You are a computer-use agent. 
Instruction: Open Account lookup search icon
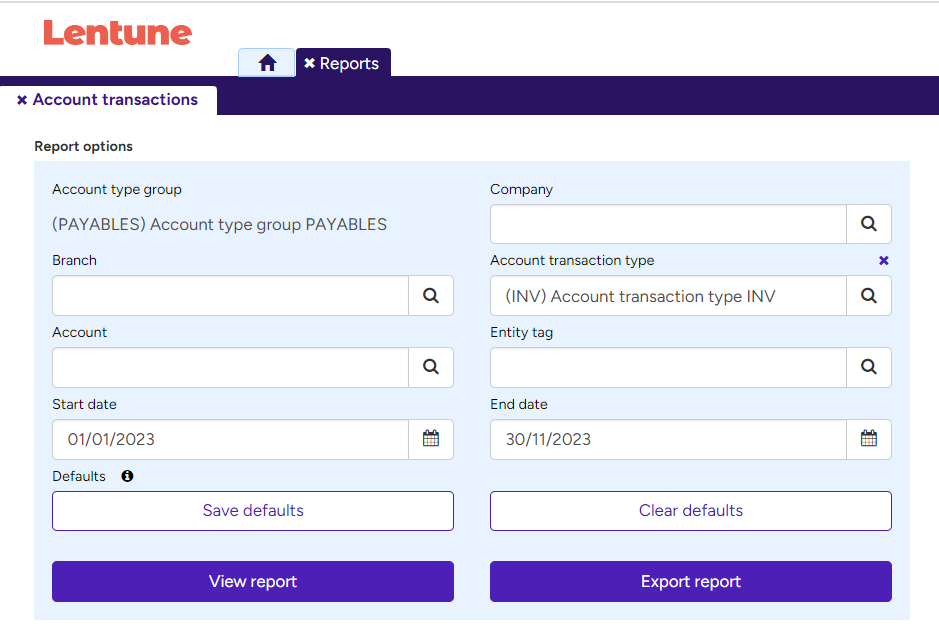431,367
